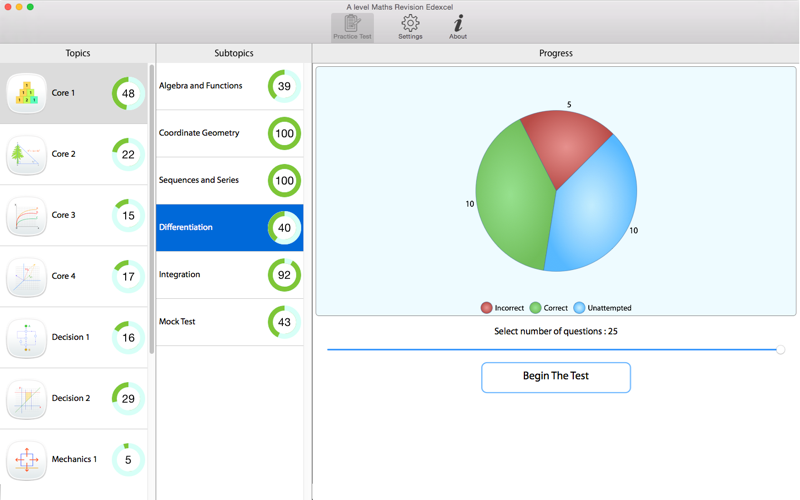The image size is (800, 500).
Task: Click the Begin The Test button
Action: [556, 377]
